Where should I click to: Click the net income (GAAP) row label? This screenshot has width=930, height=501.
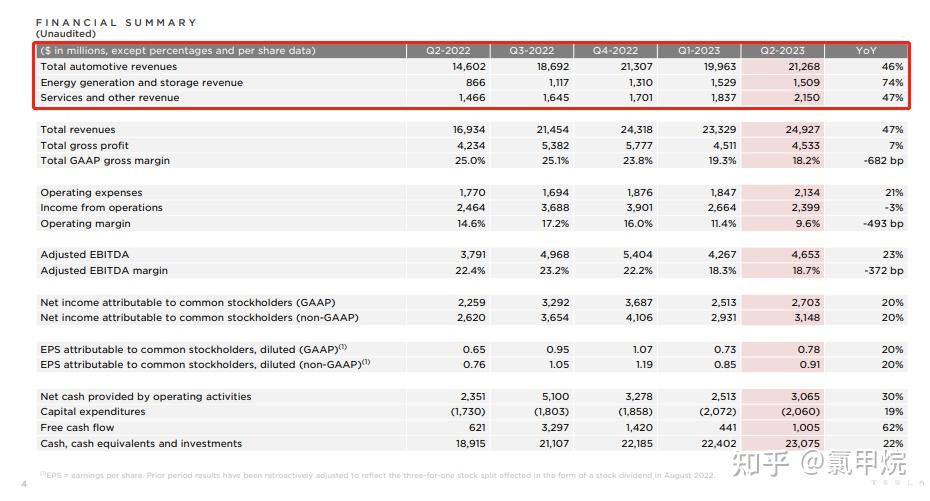pyautogui.click(x=188, y=303)
